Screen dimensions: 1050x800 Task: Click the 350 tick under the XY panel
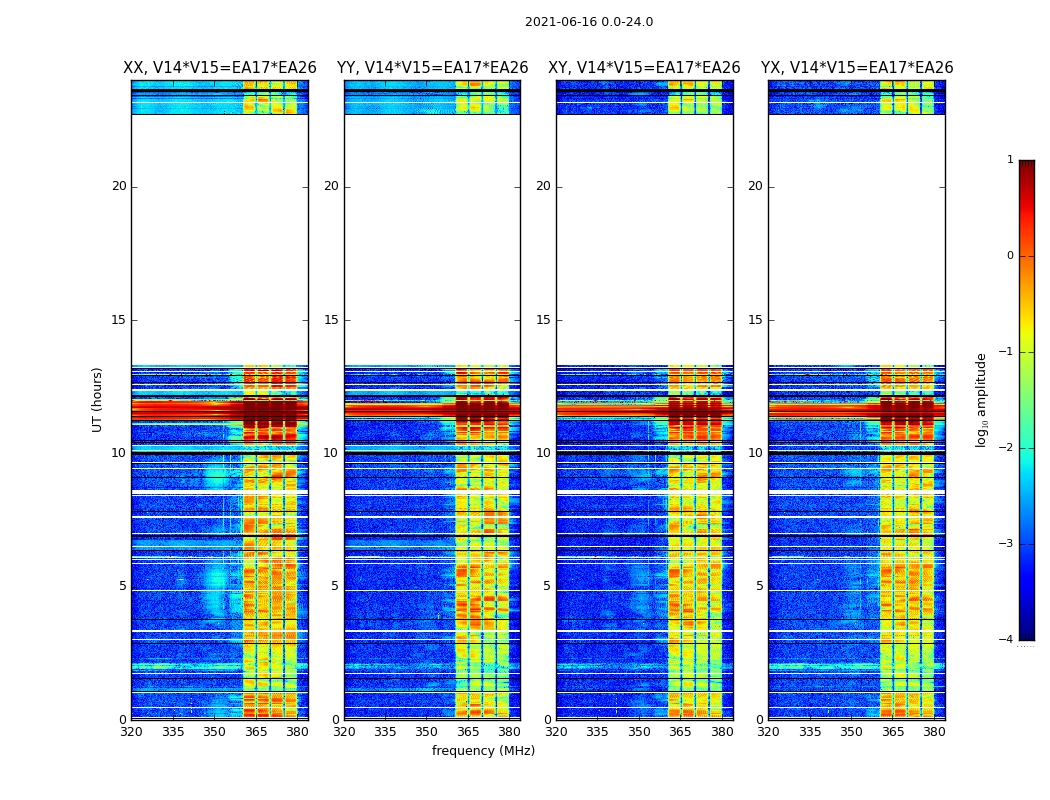click(639, 732)
